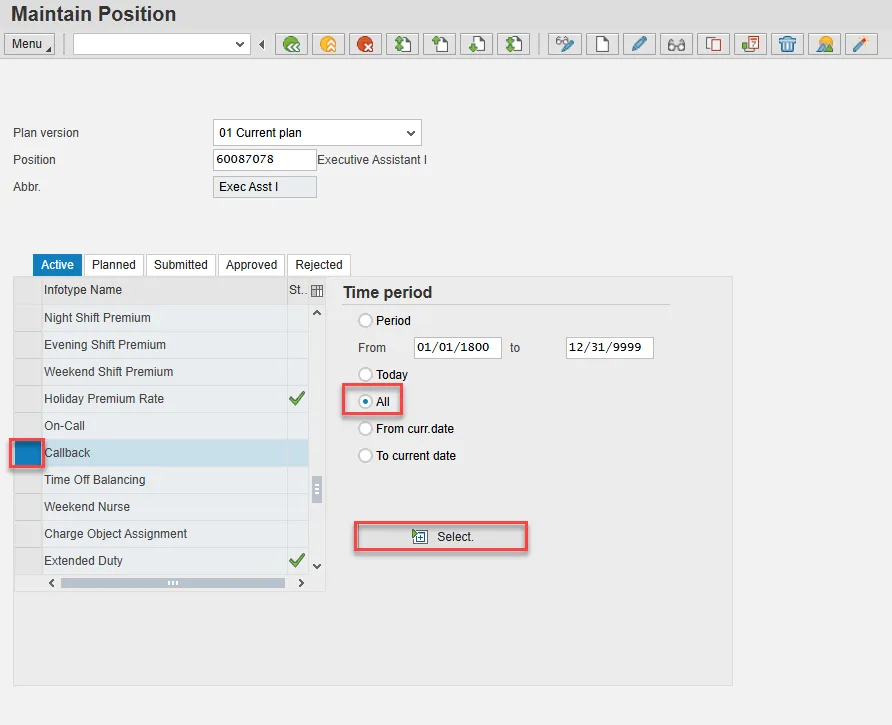Click the Copy infotype icon in toolbar
892x725 pixels.
point(714,44)
